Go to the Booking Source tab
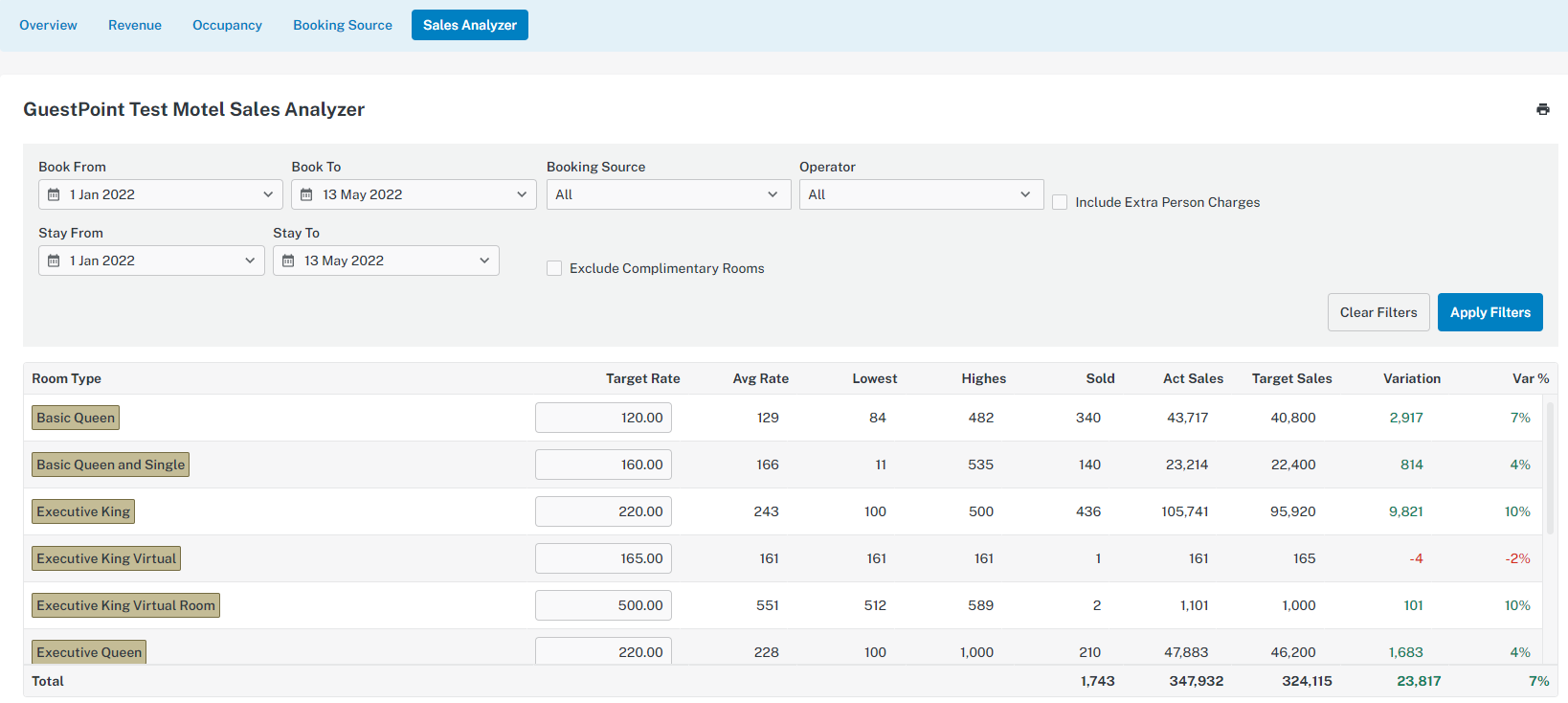This screenshot has height=703, width=1568. 343,25
